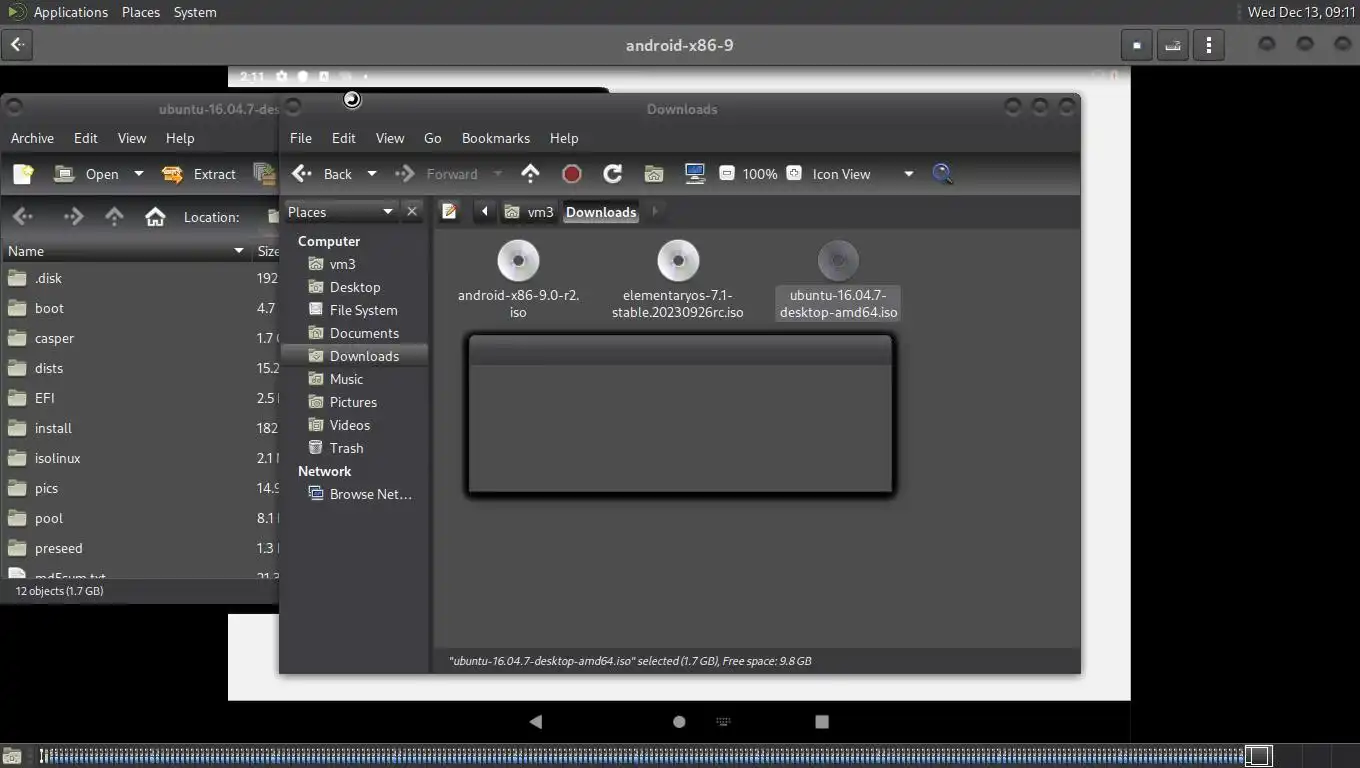Select File System in the sidebar
The width and height of the screenshot is (1360, 768).
pyautogui.click(x=355, y=310)
